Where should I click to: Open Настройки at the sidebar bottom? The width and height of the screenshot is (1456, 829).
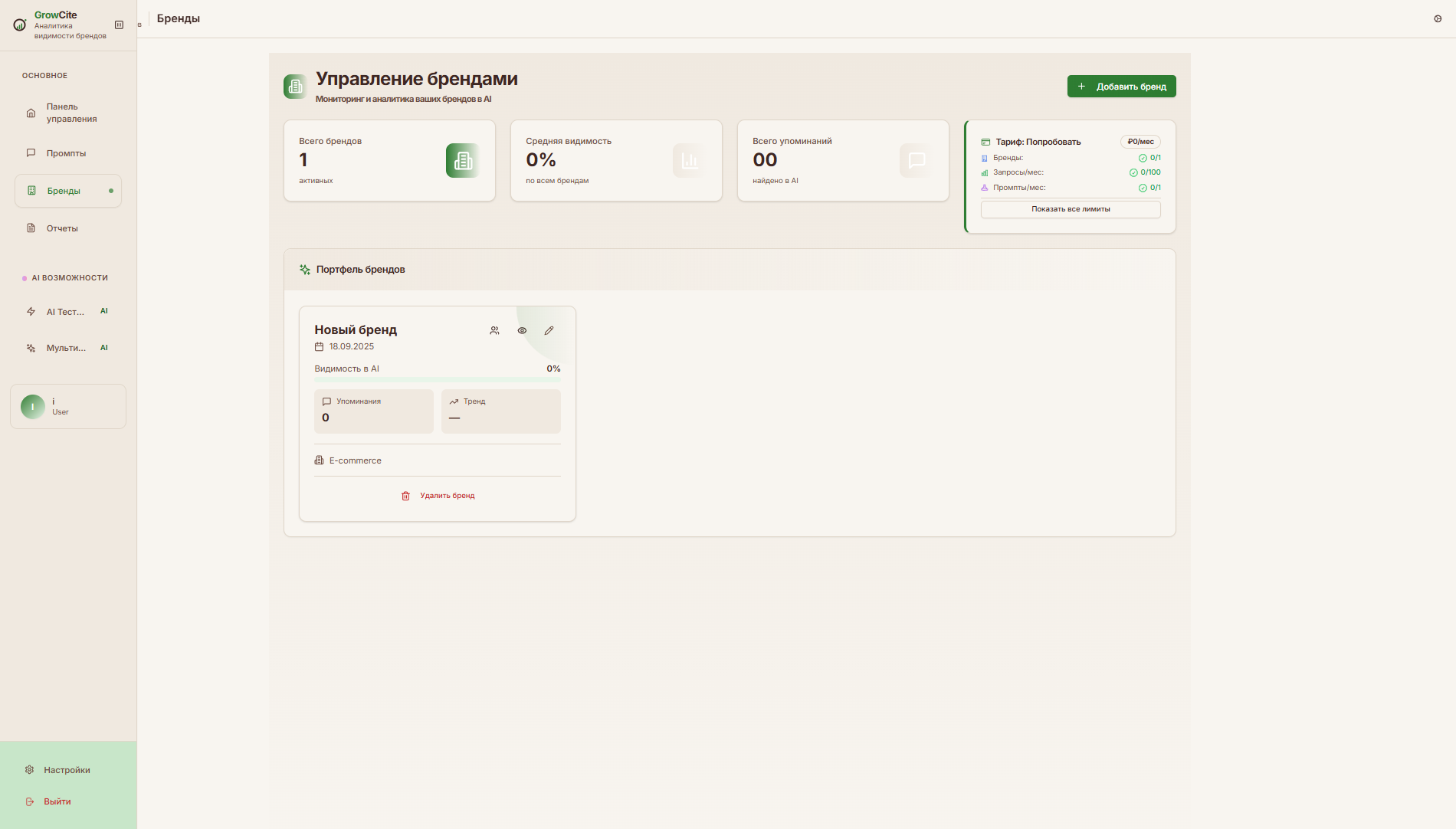point(67,770)
